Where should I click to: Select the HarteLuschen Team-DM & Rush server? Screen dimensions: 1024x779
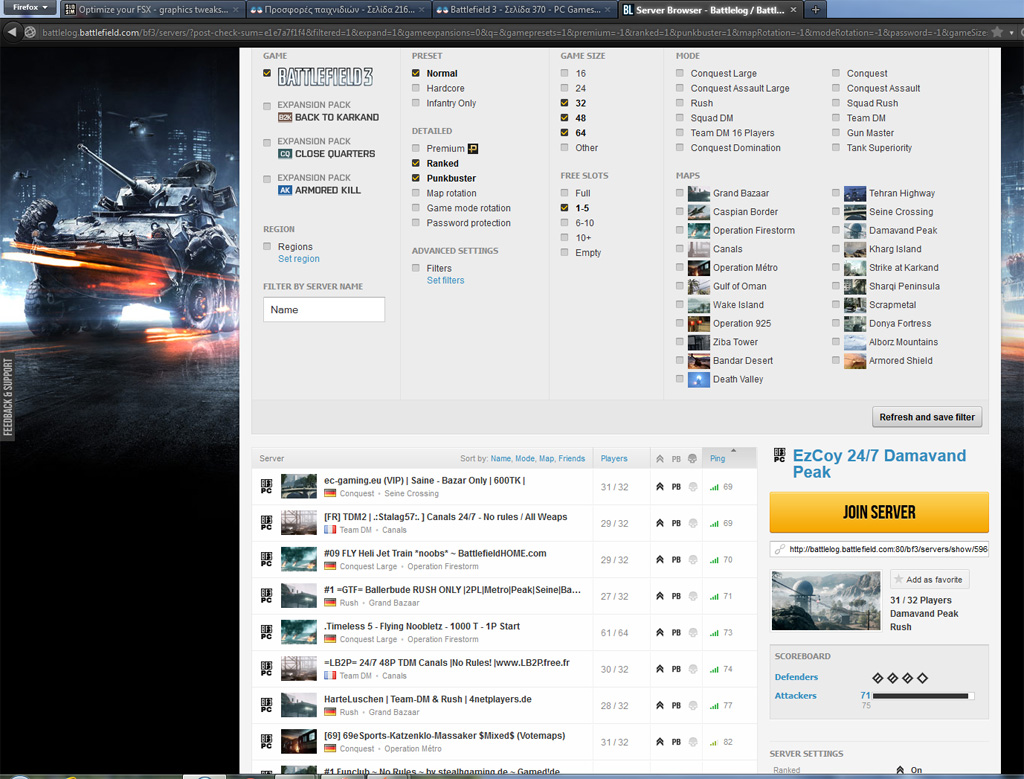tap(504, 705)
